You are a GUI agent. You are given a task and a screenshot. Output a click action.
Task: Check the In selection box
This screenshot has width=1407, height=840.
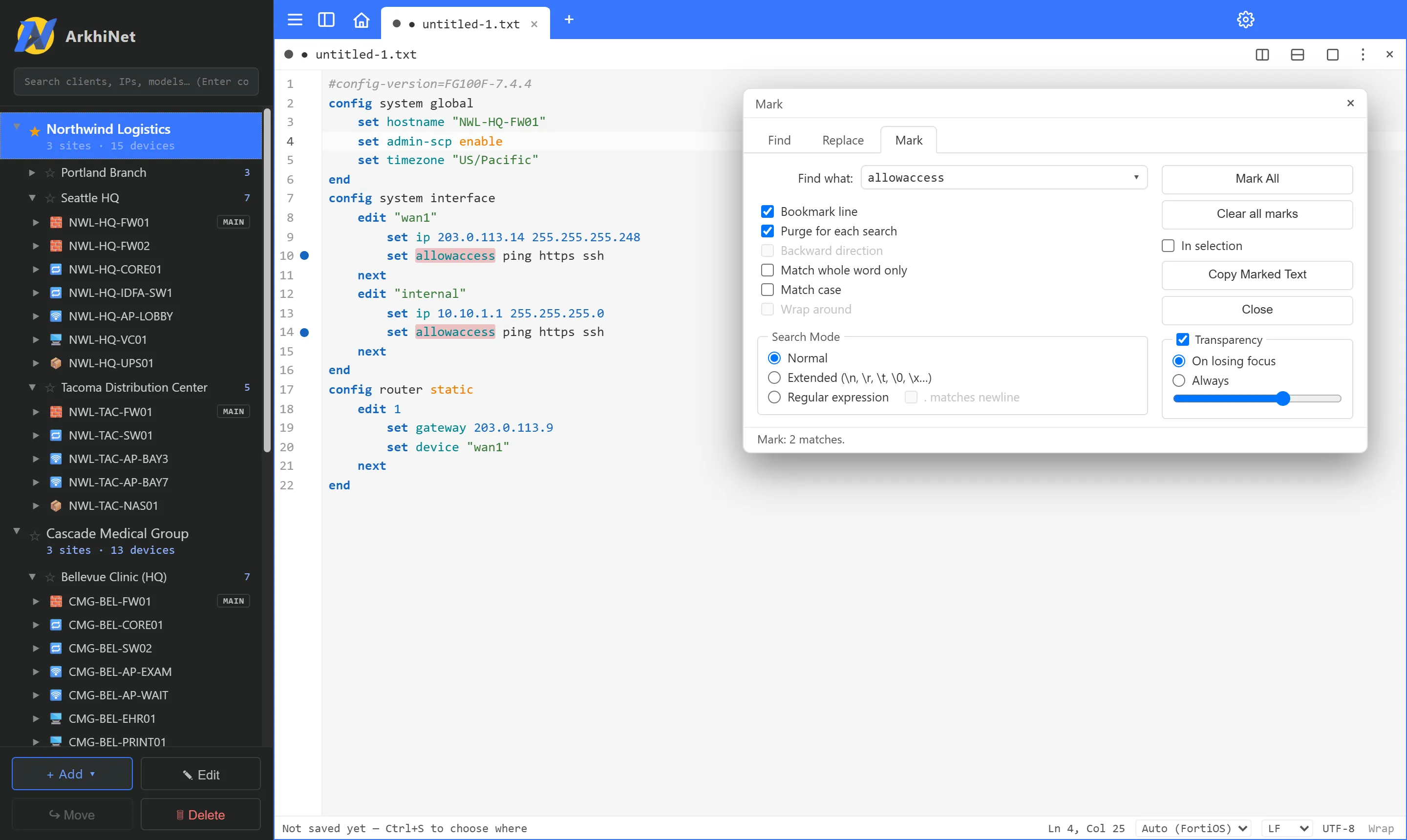1168,246
